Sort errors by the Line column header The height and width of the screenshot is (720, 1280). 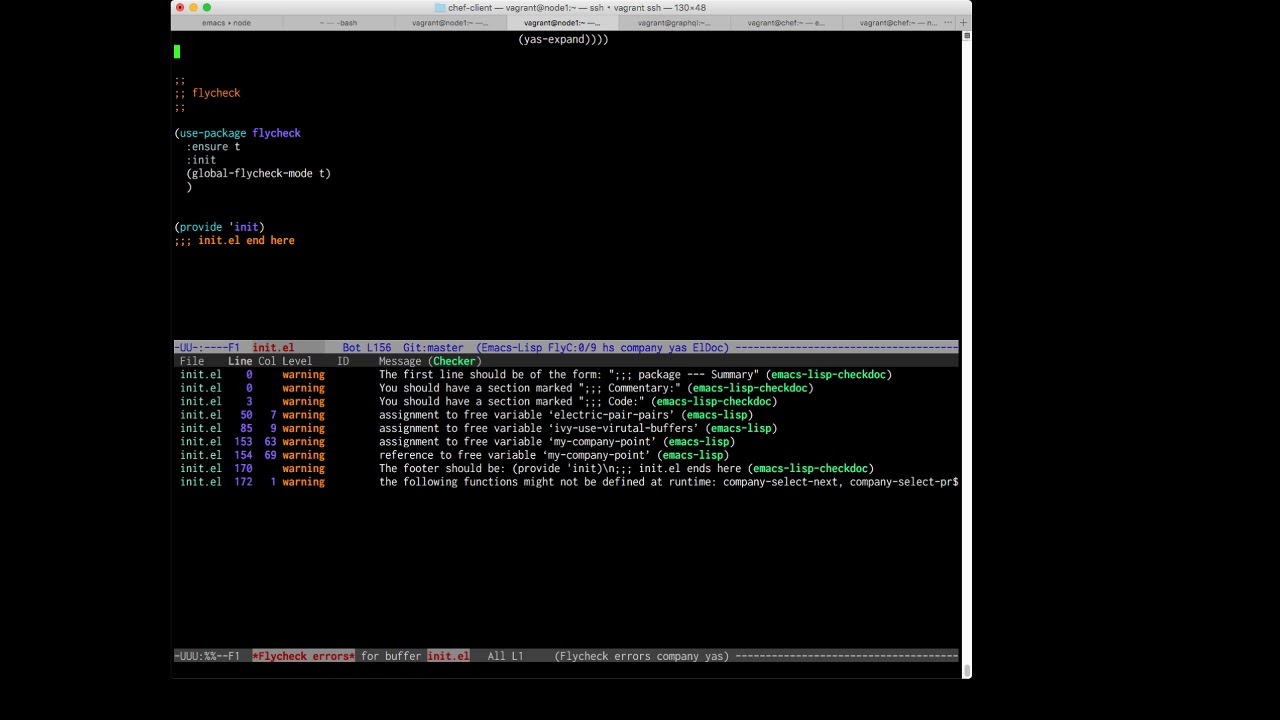(240, 361)
